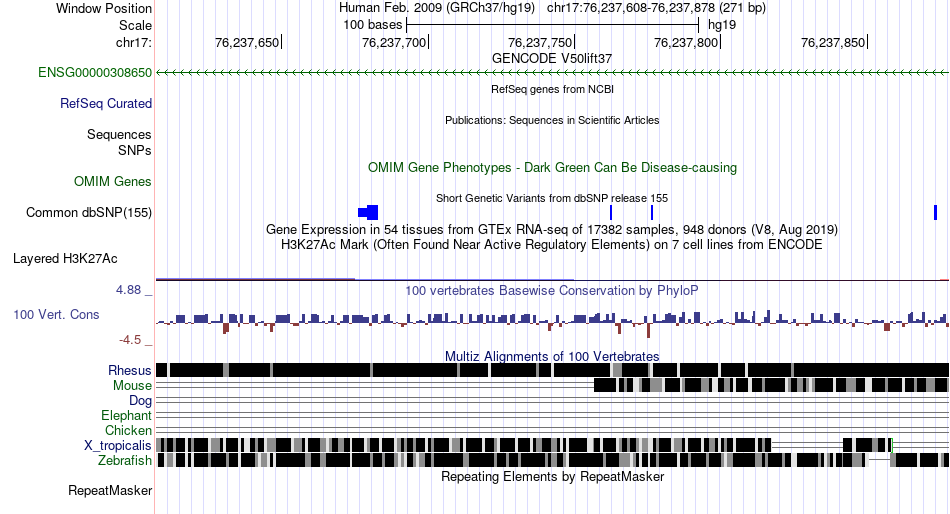Select the OMIM Genes track label
The width and height of the screenshot is (950, 514).
(113, 181)
